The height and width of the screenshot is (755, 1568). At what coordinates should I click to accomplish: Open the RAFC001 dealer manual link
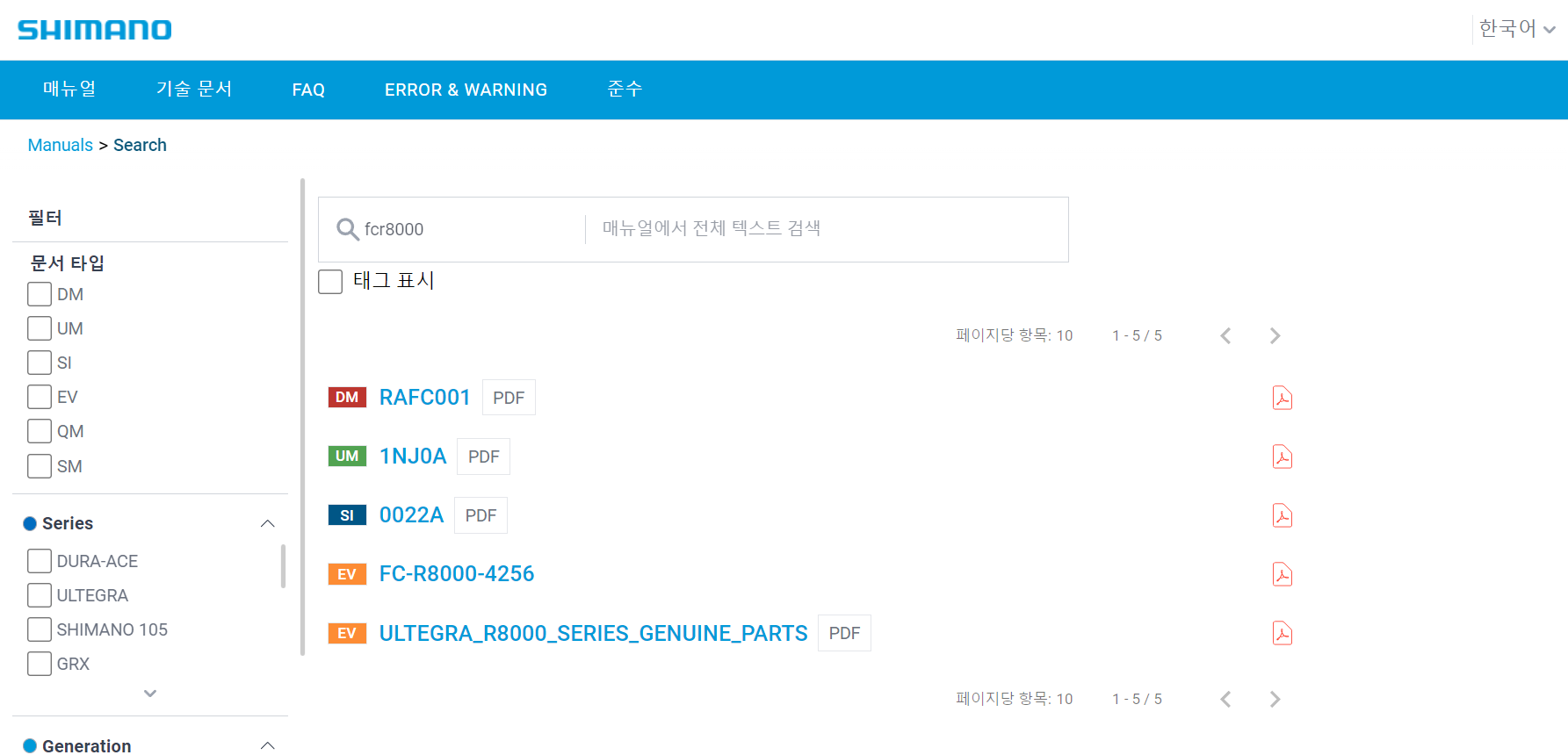(424, 398)
